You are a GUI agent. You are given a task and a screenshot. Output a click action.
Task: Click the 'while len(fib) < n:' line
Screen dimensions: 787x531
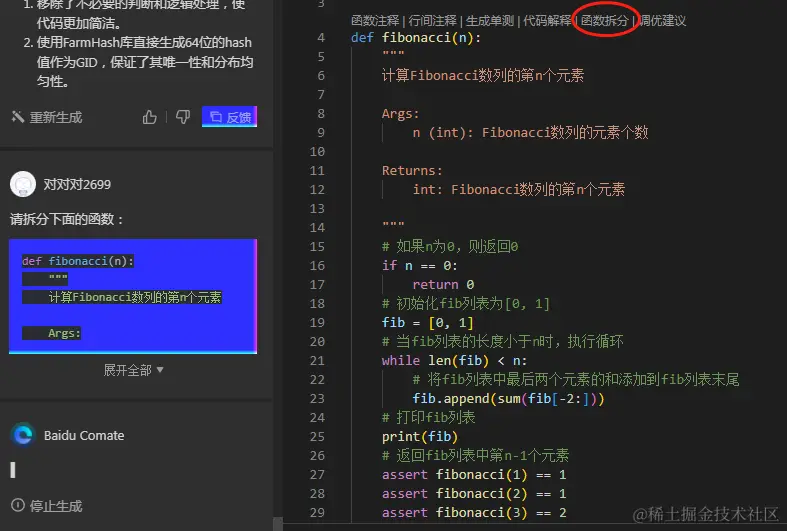(454, 360)
